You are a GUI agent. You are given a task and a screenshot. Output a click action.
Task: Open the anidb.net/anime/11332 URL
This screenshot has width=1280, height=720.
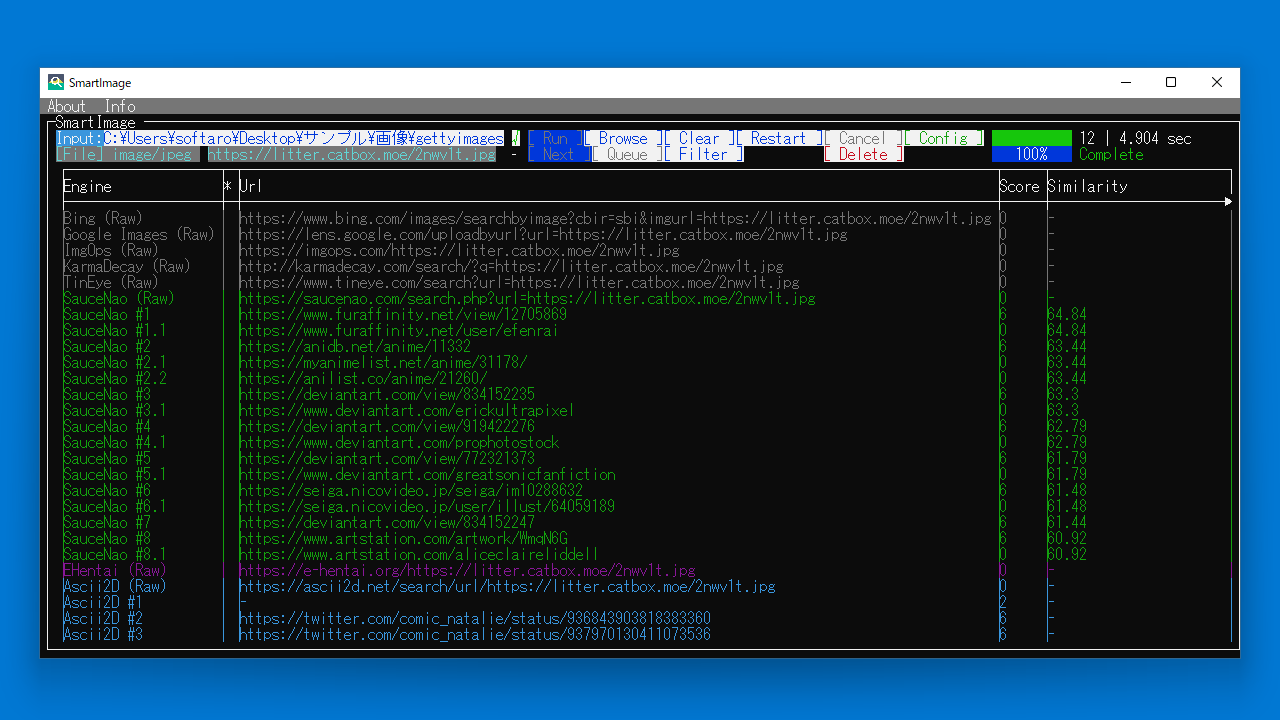click(x=355, y=346)
